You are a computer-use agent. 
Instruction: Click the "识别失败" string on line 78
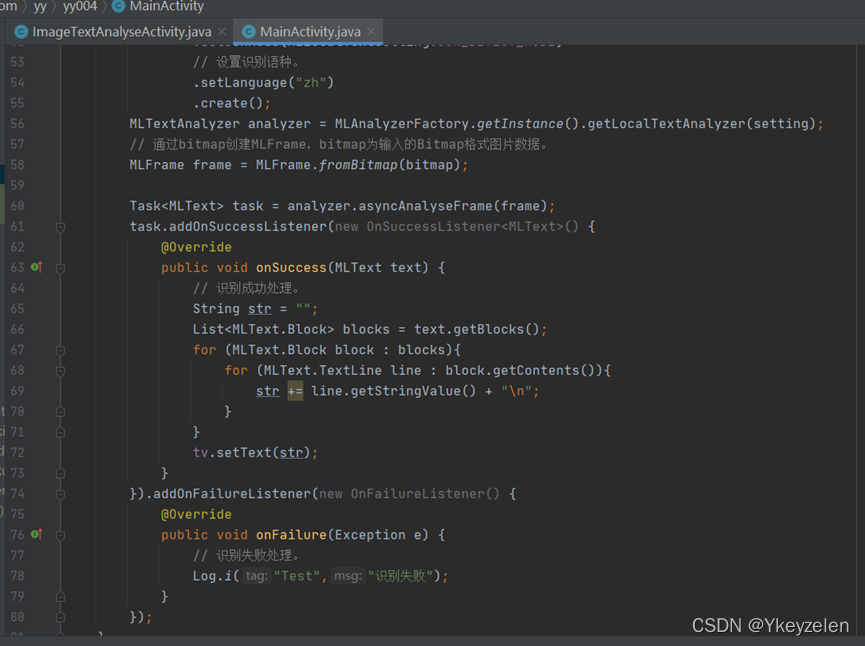[x=400, y=576]
